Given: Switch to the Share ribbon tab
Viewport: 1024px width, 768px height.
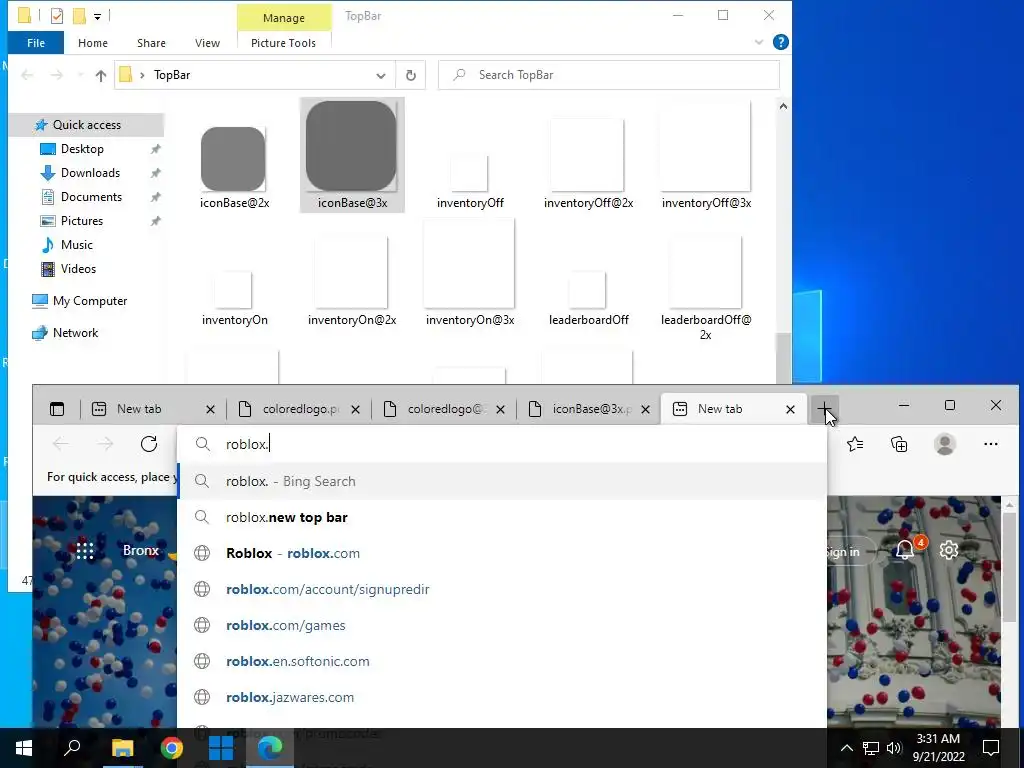Looking at the screenshot, I should pos(151,43).
